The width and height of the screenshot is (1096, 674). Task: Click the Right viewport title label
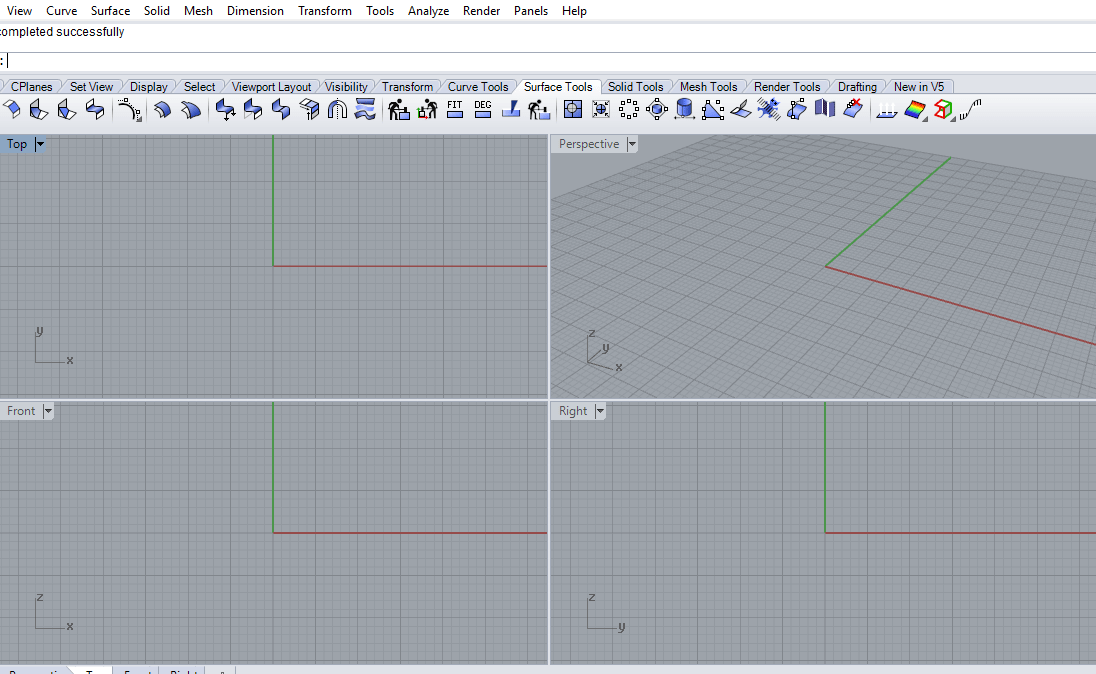pos(573,411)
